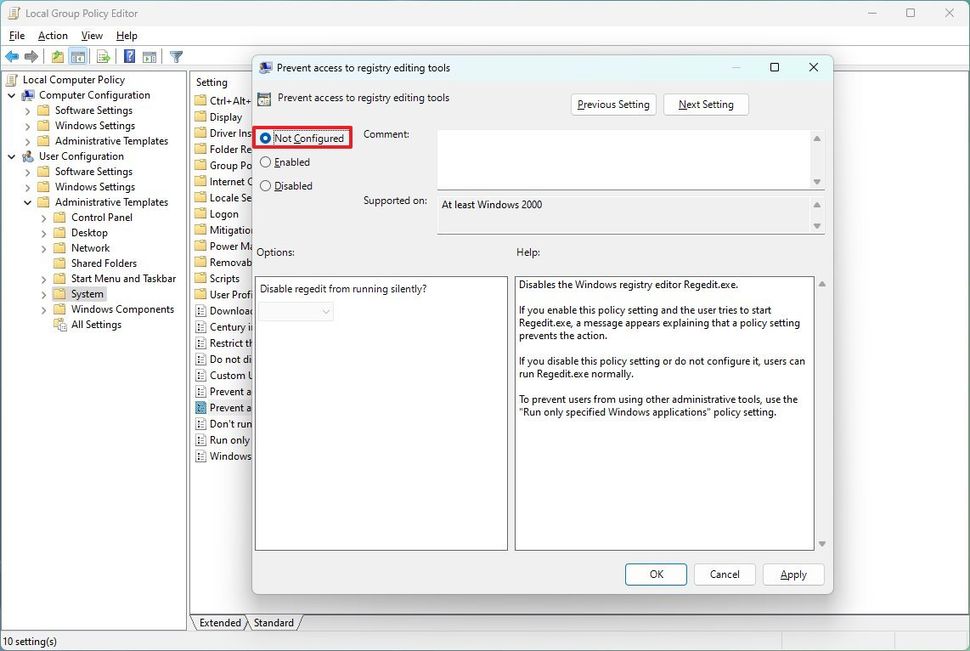Click the properties folder icon in the toolbar

[58, 57]
